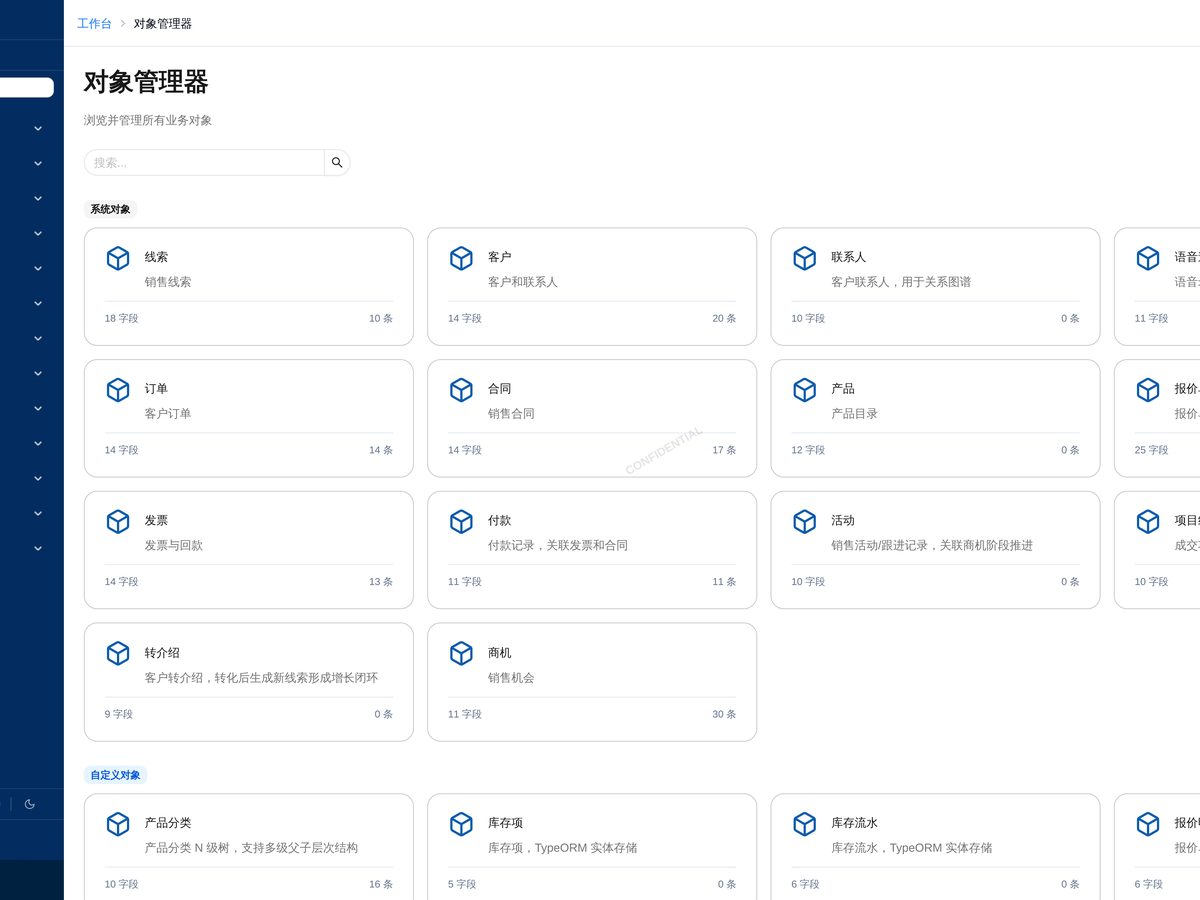Click the cube icon on the 付款 card
The image size is (1200, 900).
(461, 522)
